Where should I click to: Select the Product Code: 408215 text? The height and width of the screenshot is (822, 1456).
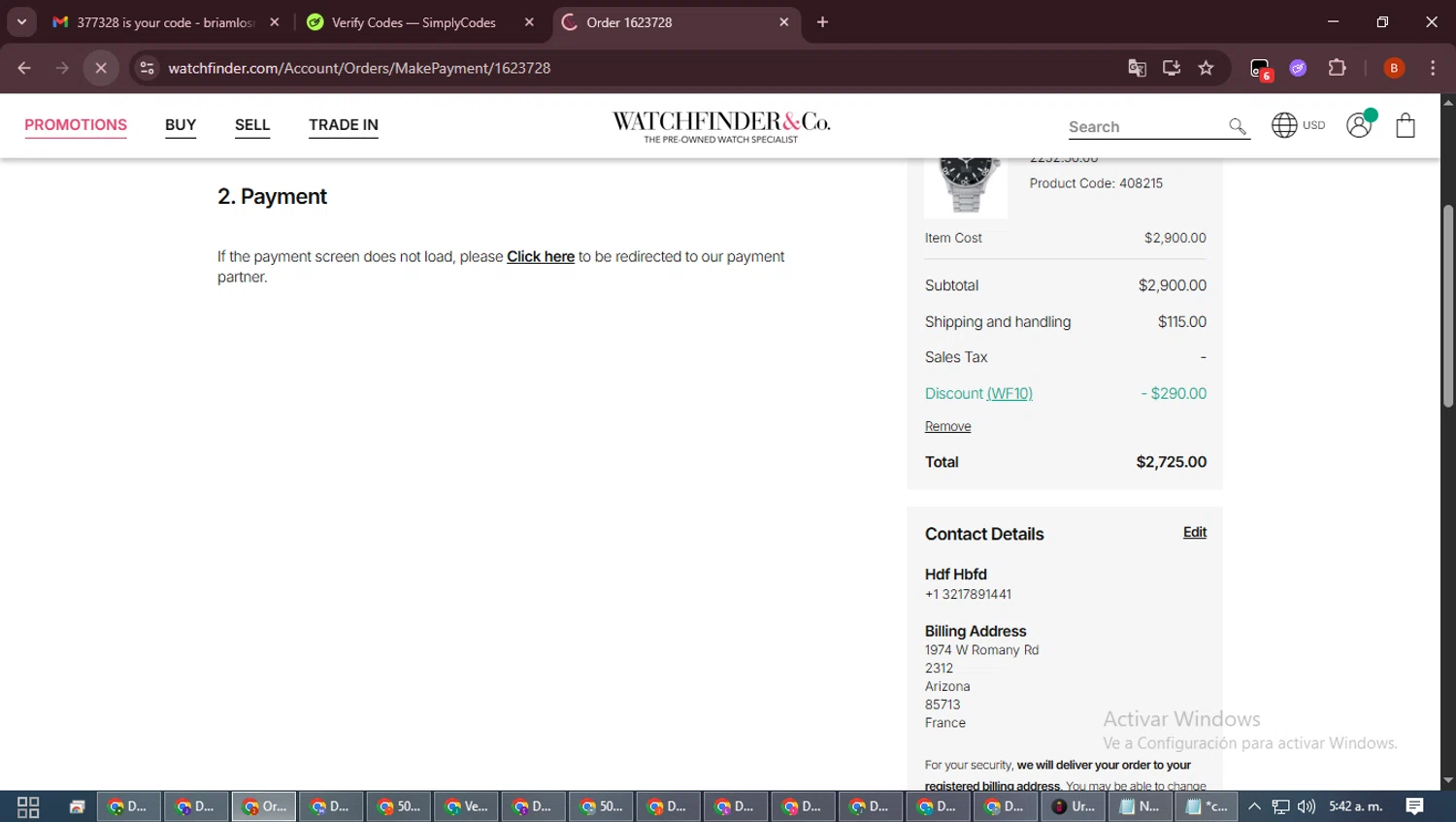pos(1096,183)
